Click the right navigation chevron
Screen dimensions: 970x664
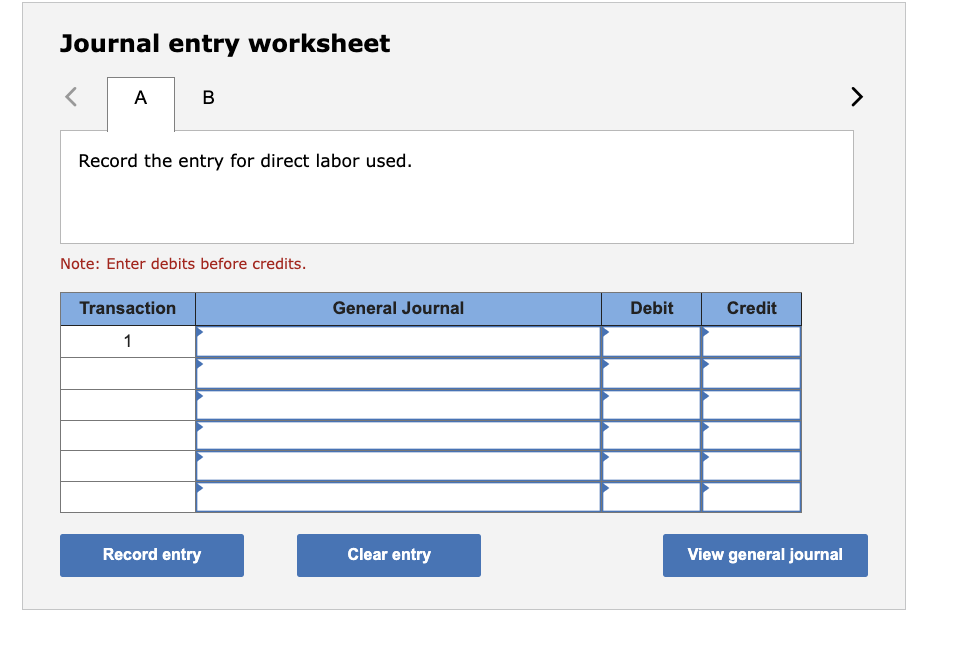tap(856, 97)
